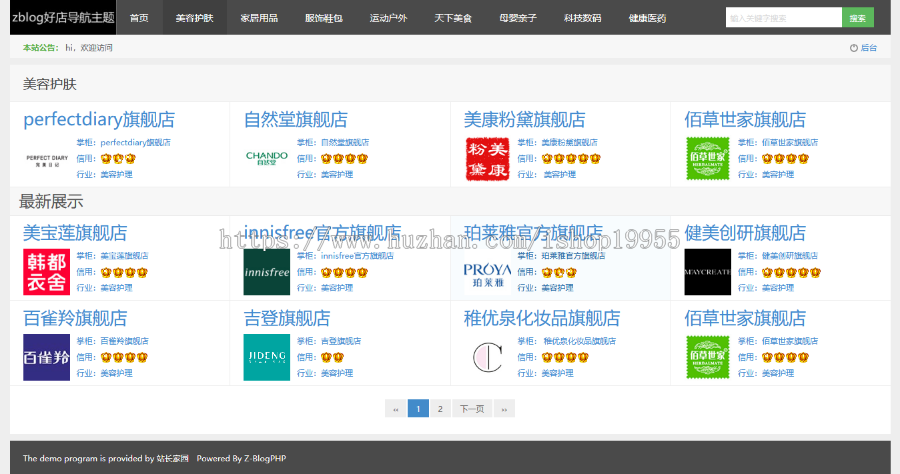
Task: Click the crown credit icons for 健美创研旗舰店
Action: (792, 272)
